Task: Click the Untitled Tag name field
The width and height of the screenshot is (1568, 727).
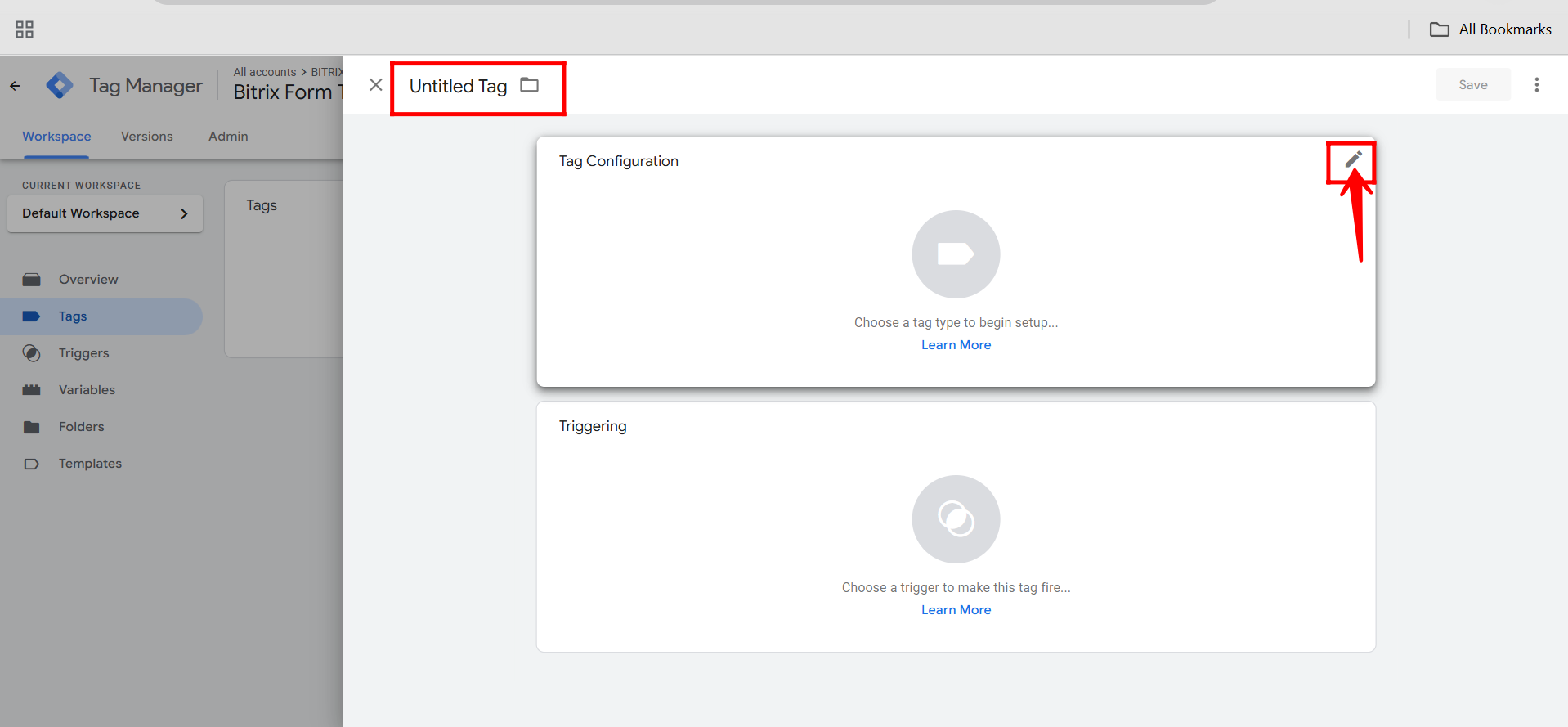Action: point(458,86)
